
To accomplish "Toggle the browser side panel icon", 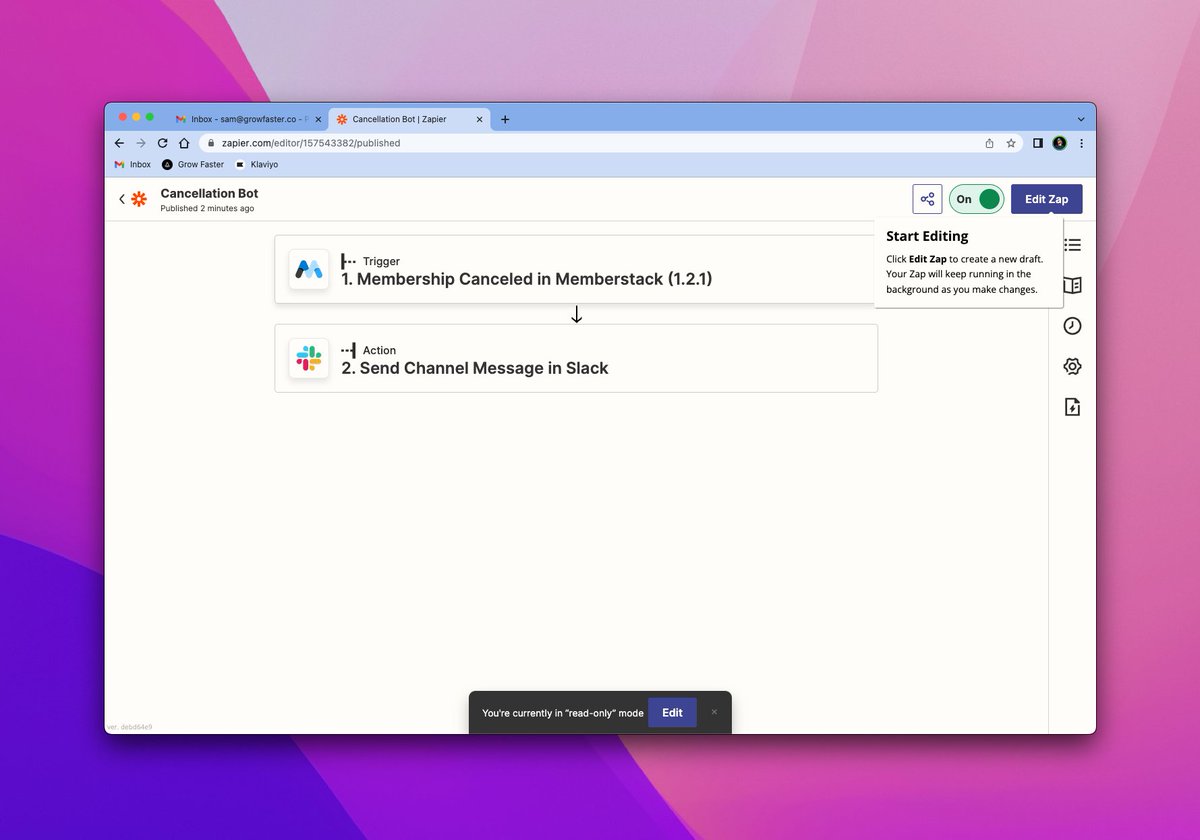I will [x=1038, y=143].
